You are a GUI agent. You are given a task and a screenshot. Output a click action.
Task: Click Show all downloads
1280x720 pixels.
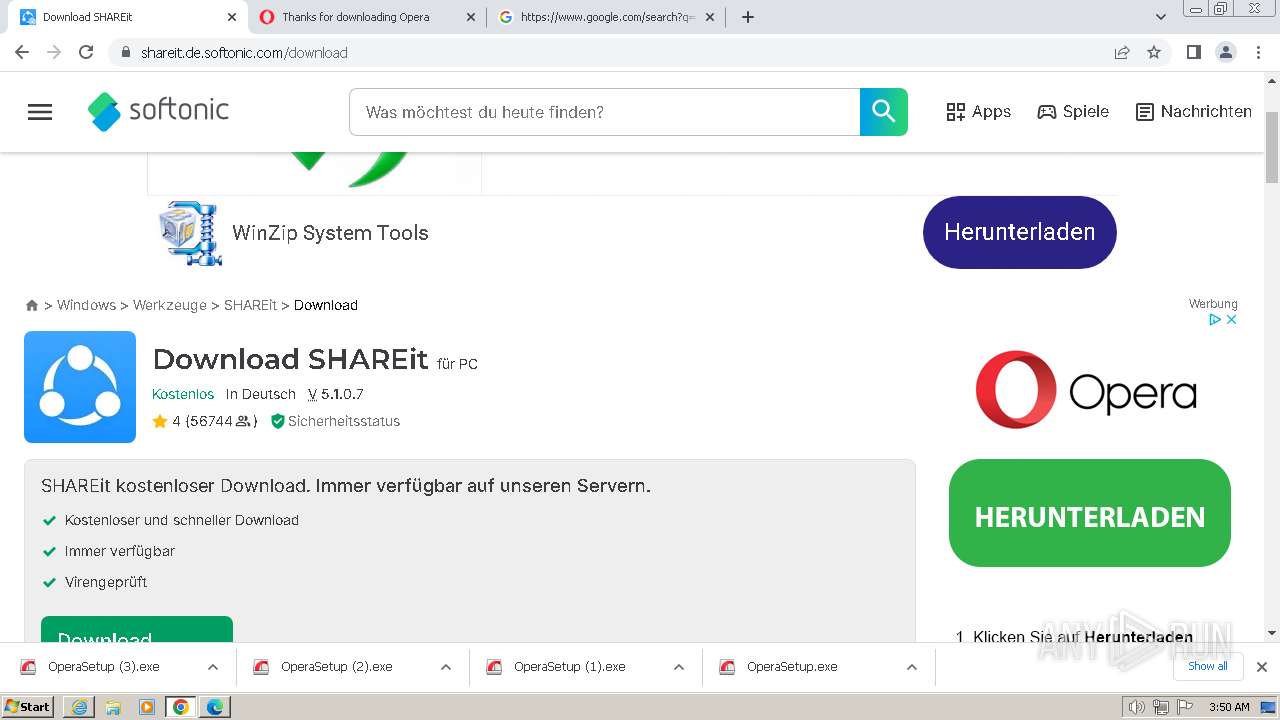(x=1208, y=666)
